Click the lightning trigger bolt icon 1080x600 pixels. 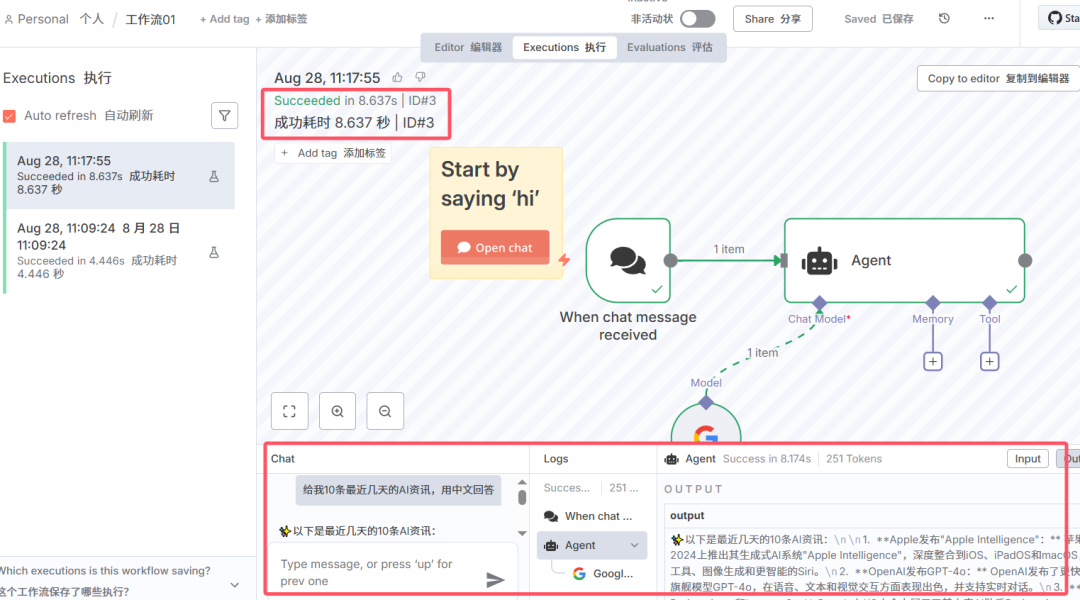564,260
